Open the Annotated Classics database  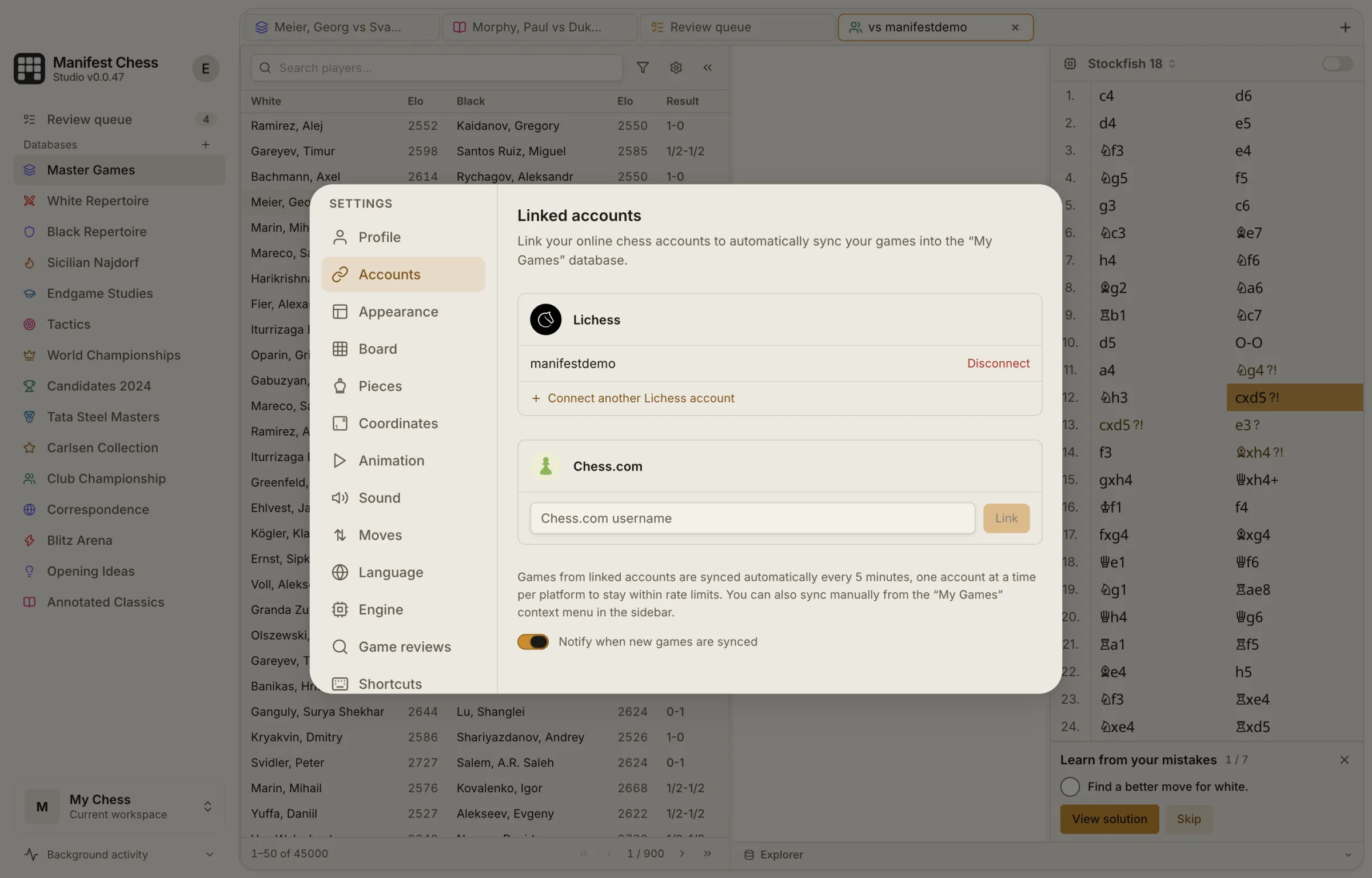click(x=119, y=602)
